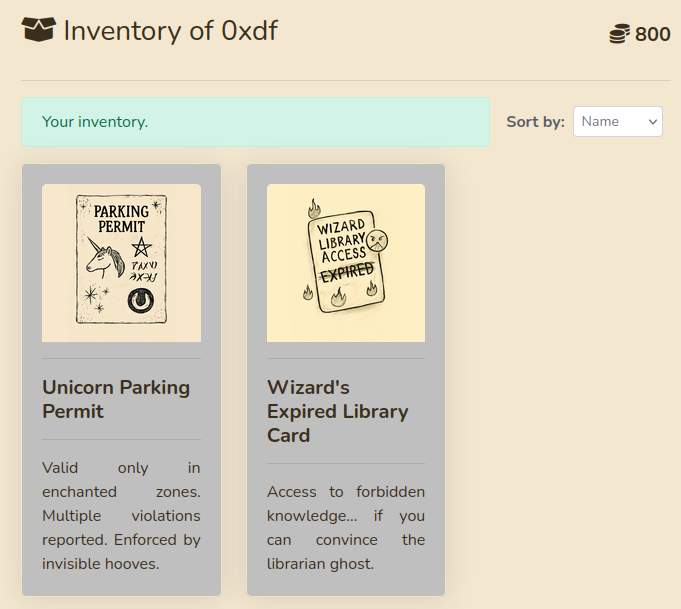Screen dimensions: 681x609
Task: Open the Unicorn Parking Permit thumbnail image
Action: (121, 263)
